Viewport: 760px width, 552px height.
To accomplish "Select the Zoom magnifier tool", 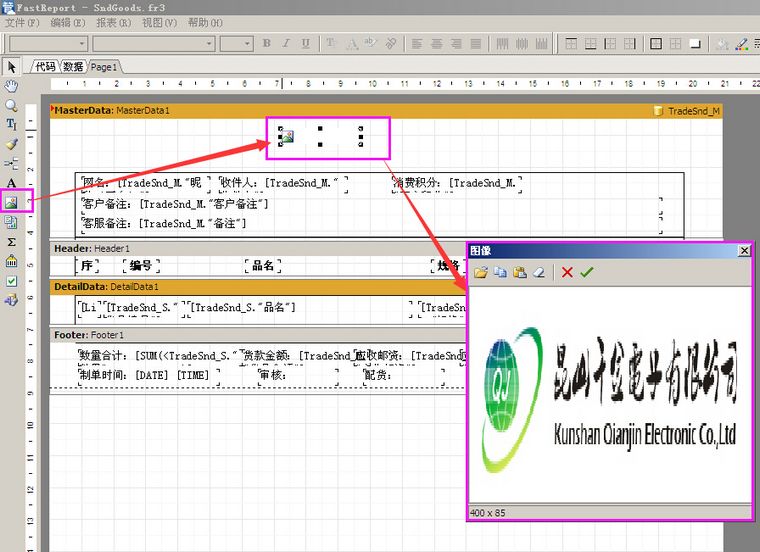I will tap(11, 106).
